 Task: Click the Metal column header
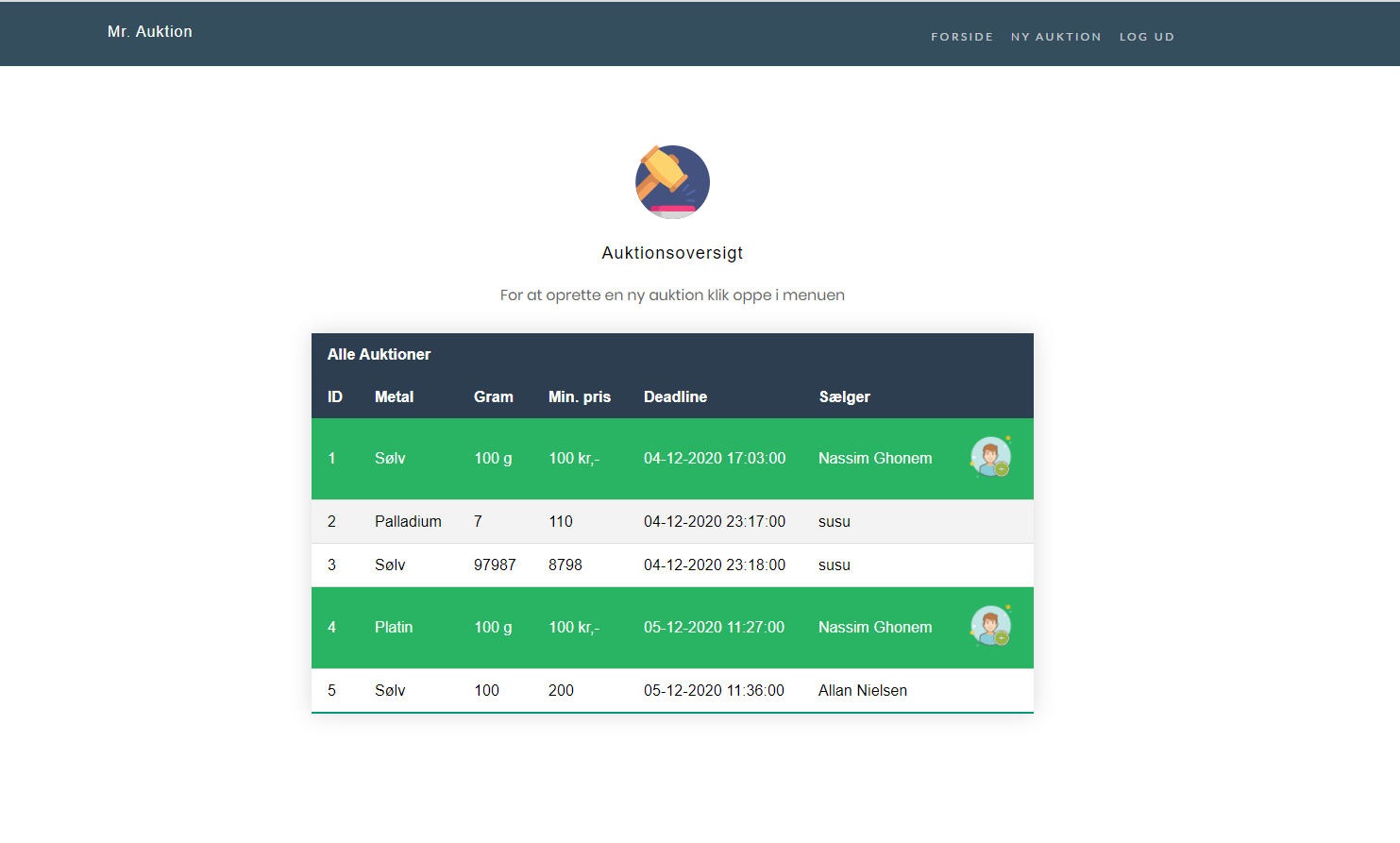point(394,396)
